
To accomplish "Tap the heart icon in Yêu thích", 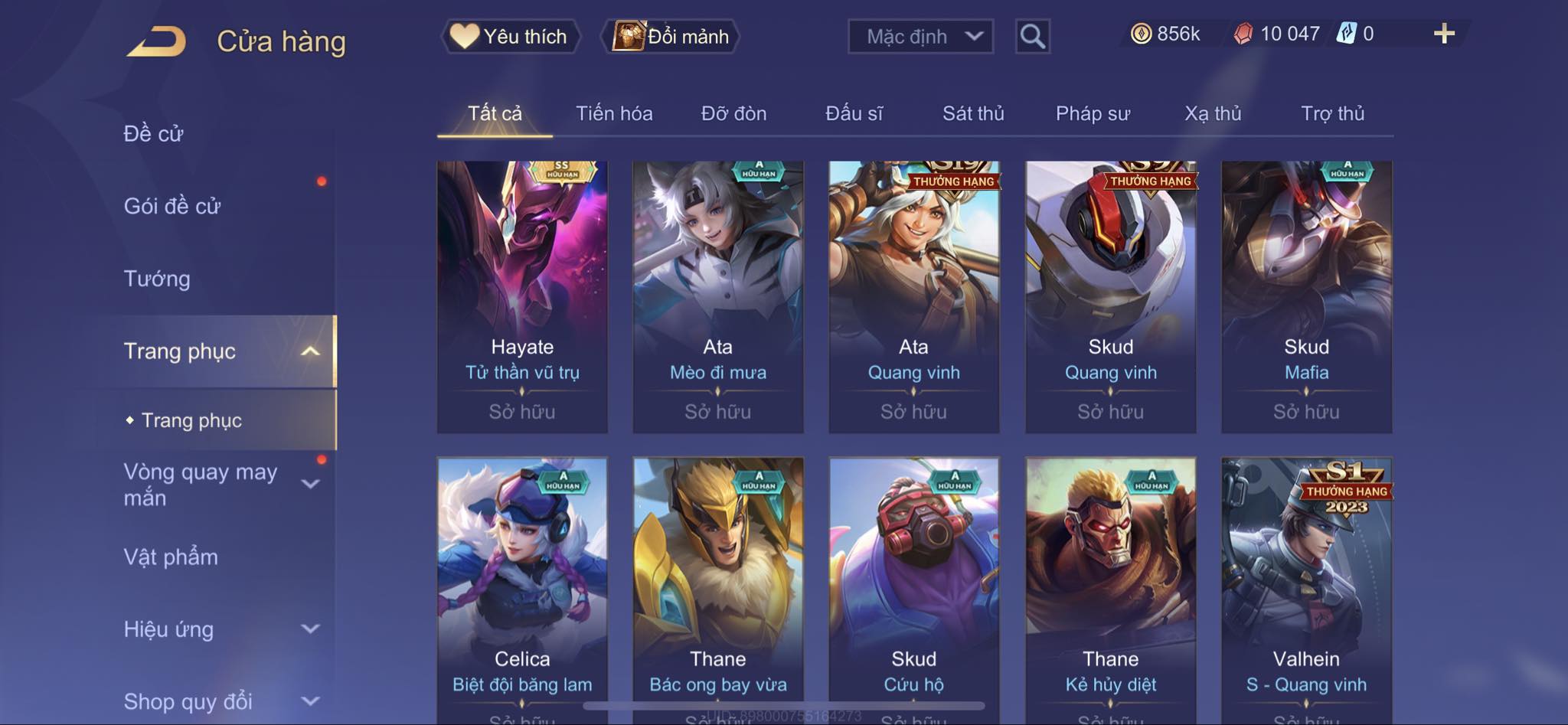I will pos(464,36).
